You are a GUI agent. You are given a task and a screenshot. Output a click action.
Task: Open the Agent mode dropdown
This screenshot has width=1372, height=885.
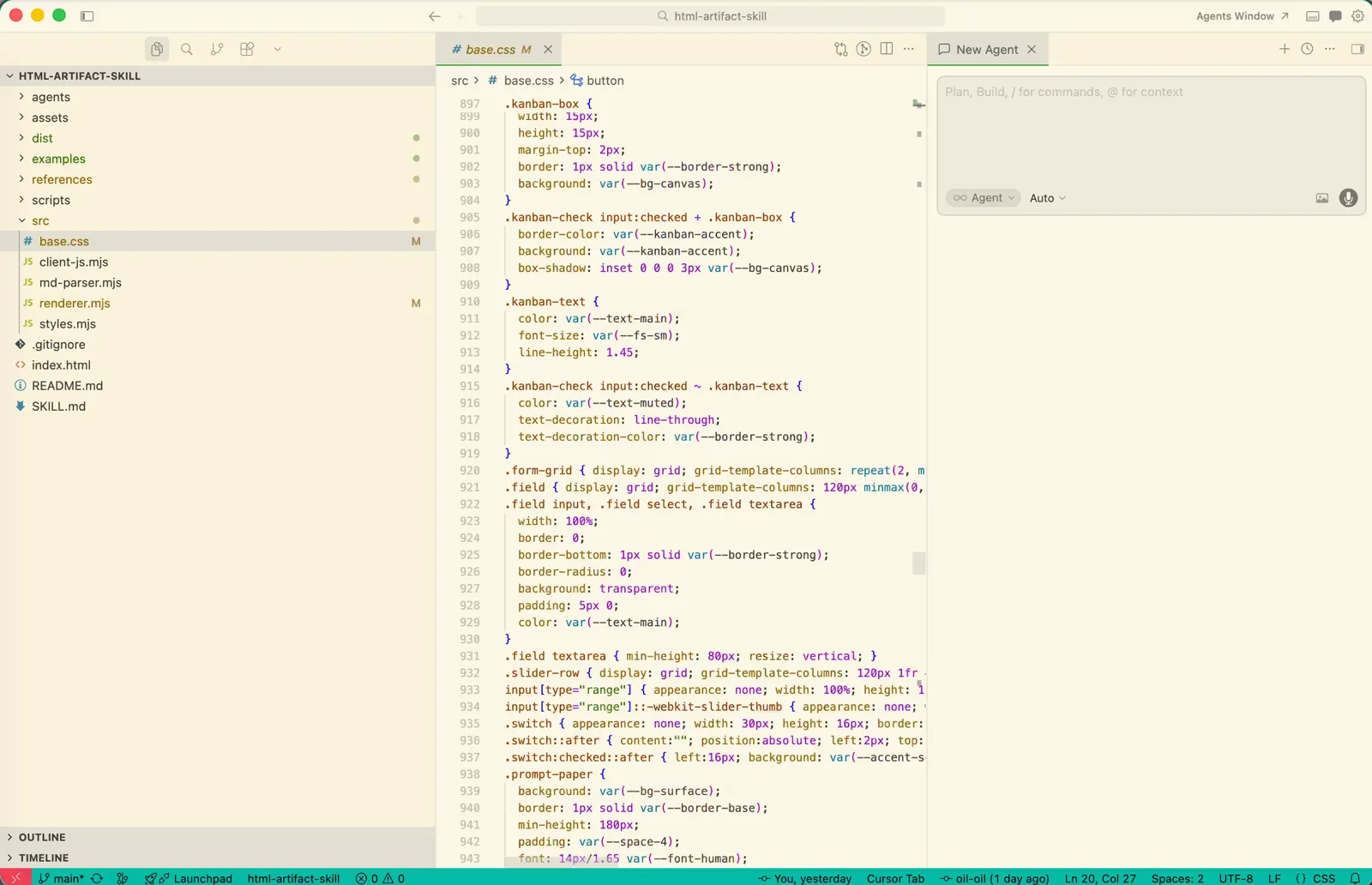coord(984,198)
